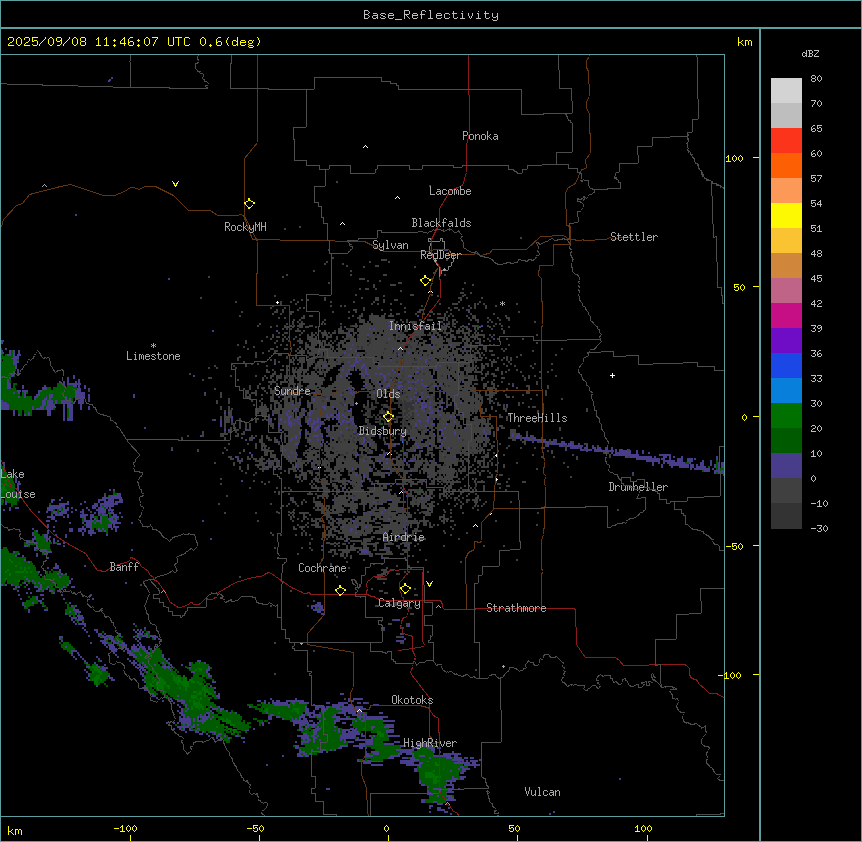
Task: Click the Olds town label
Action: click(388, 394)
